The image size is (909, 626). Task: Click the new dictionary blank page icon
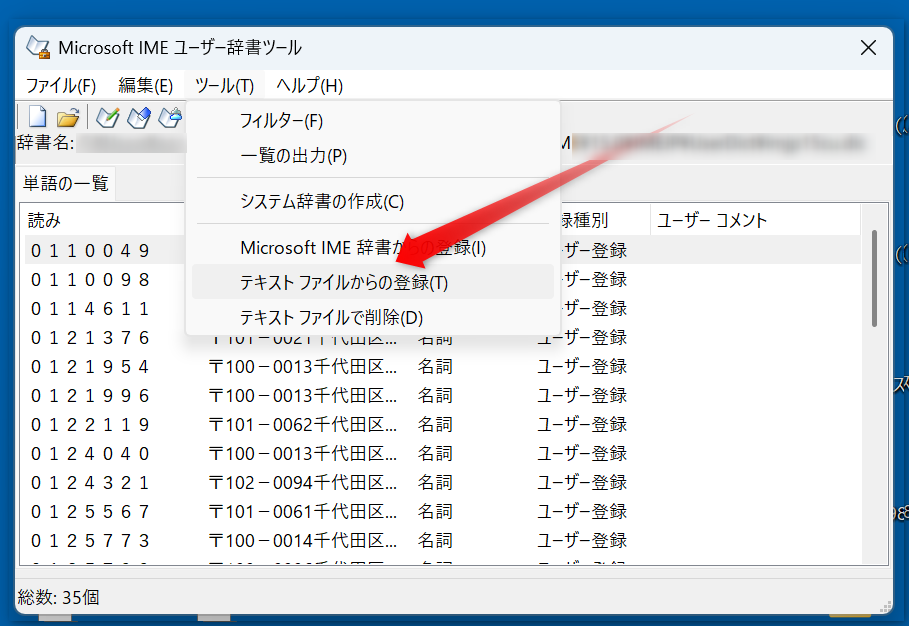38,117
